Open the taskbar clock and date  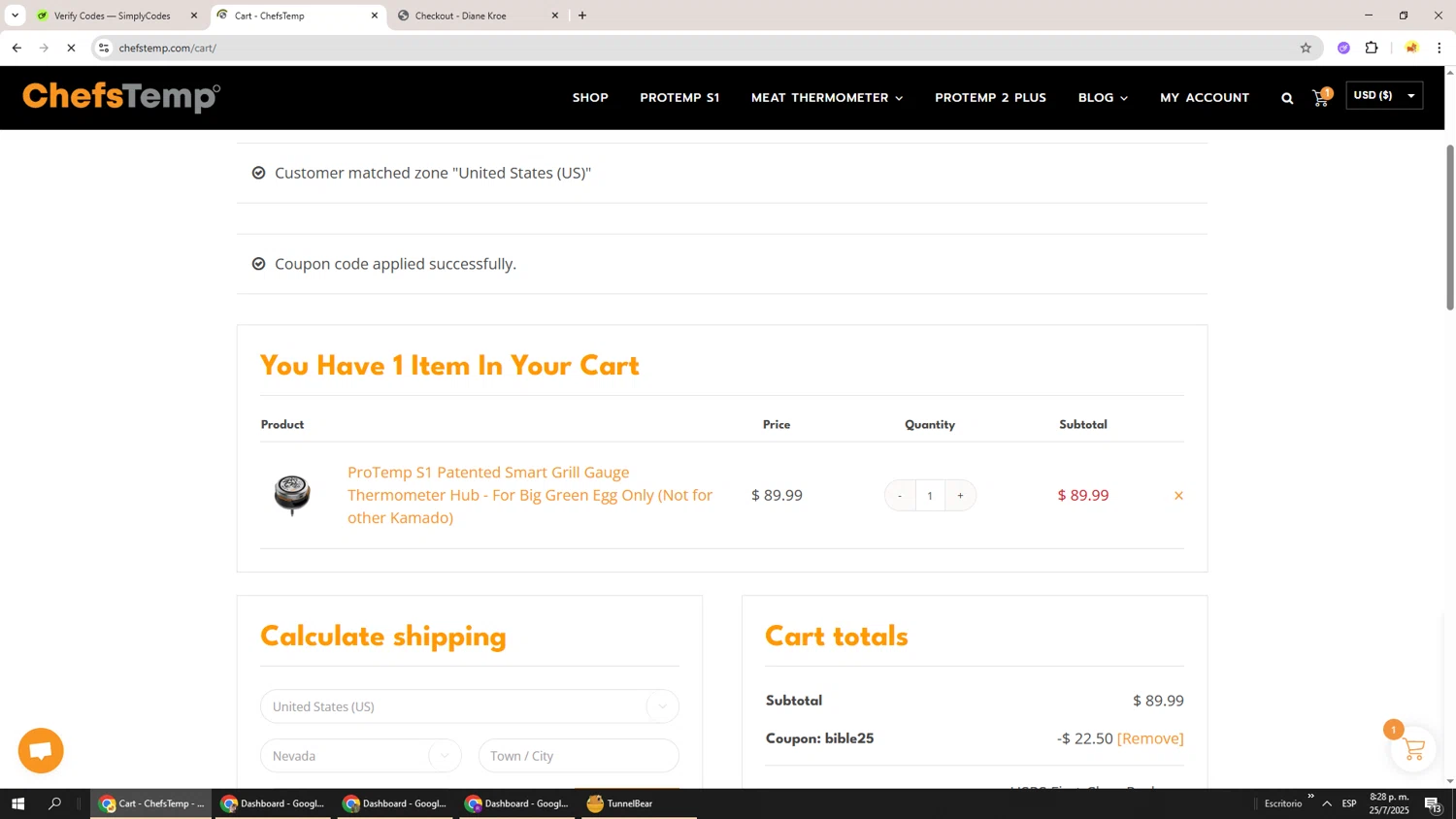click(x=1389, y=803)
